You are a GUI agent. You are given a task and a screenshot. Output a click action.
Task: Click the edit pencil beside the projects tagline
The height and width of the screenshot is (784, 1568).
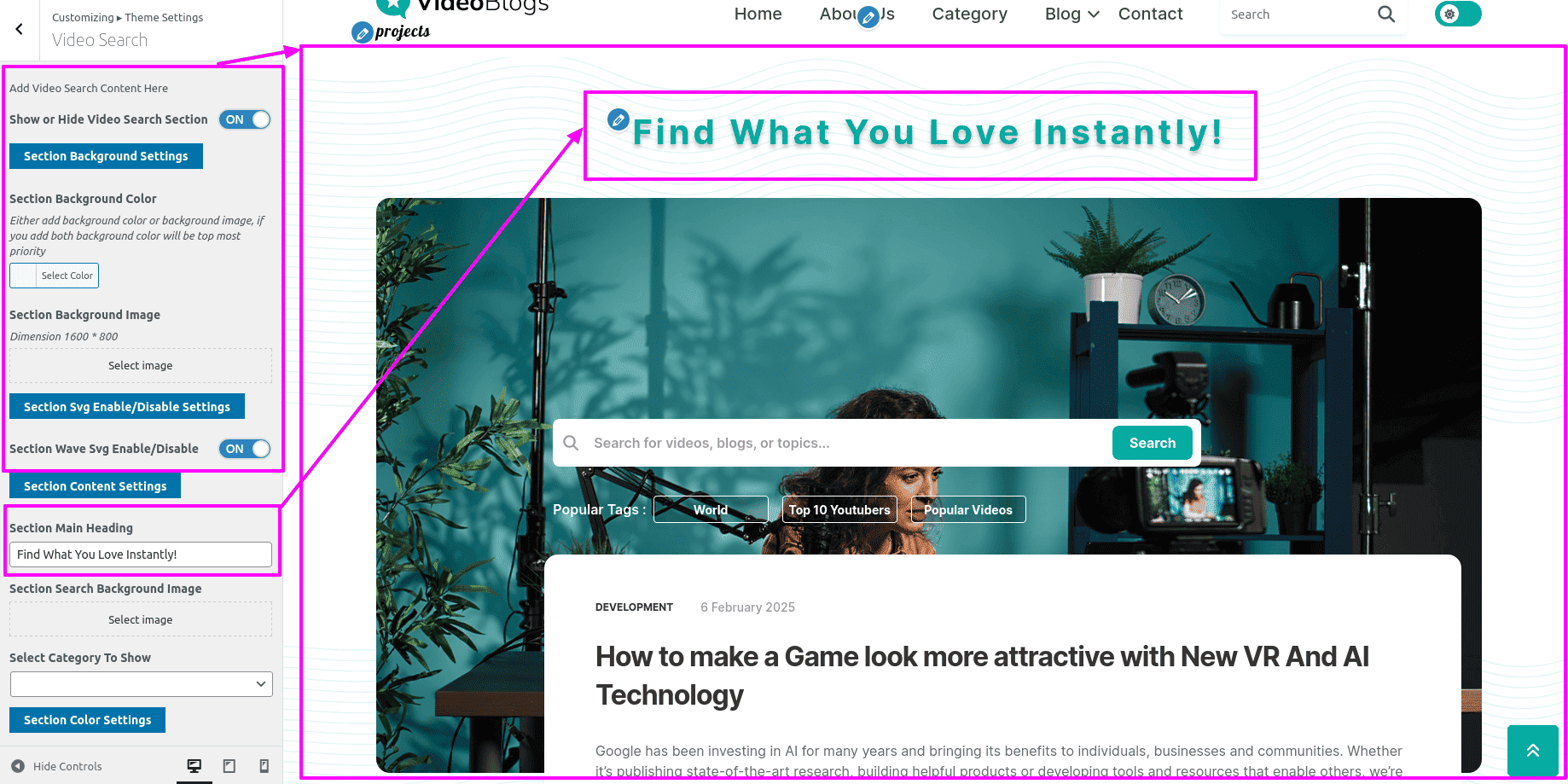pyautogui.click(x=363, y=33)
